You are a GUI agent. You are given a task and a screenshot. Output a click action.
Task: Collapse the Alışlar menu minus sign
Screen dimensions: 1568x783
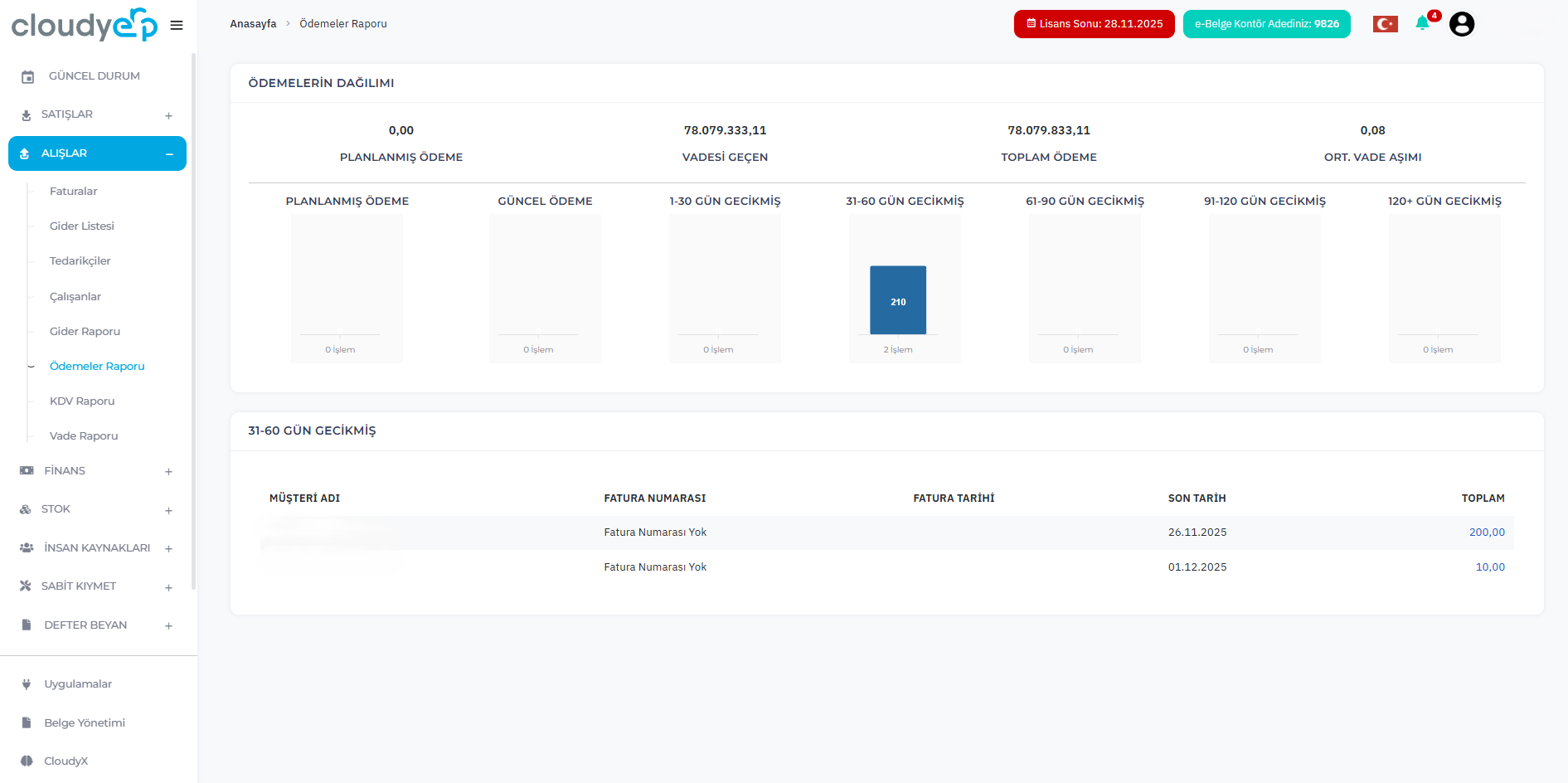[x=169, y=154]
